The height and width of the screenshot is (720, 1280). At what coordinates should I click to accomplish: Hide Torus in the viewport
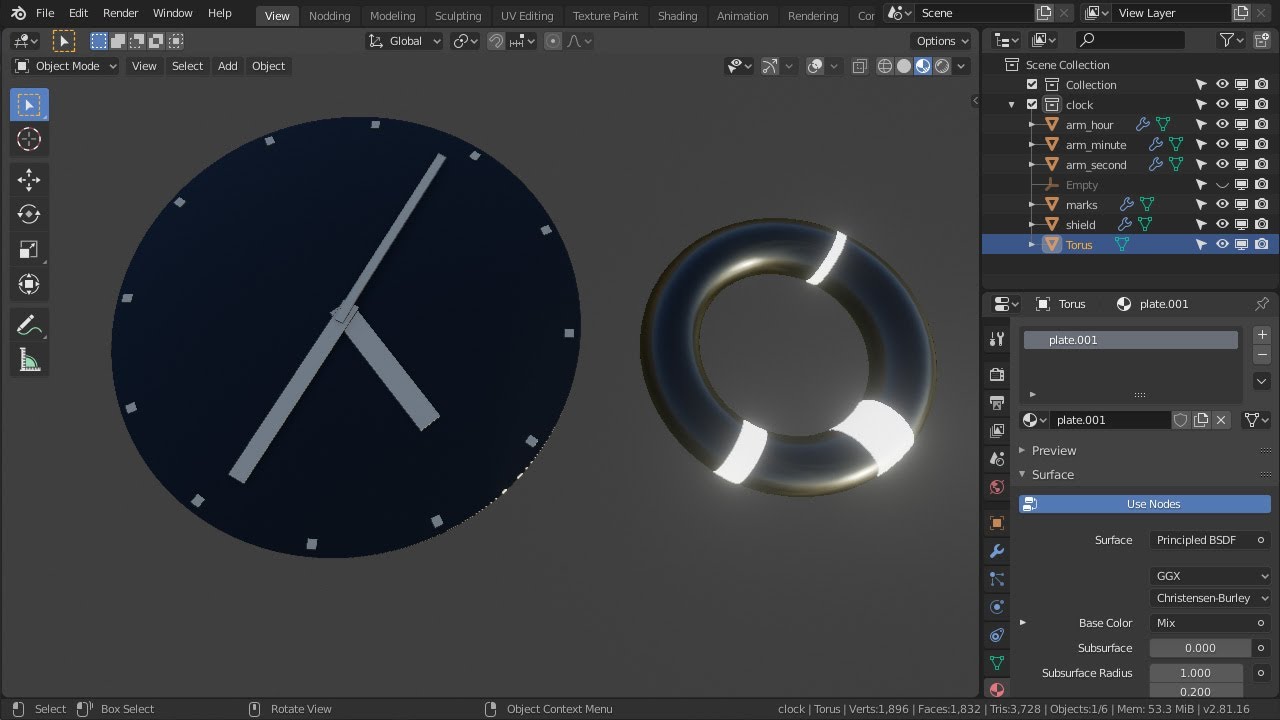(1222, 245)
